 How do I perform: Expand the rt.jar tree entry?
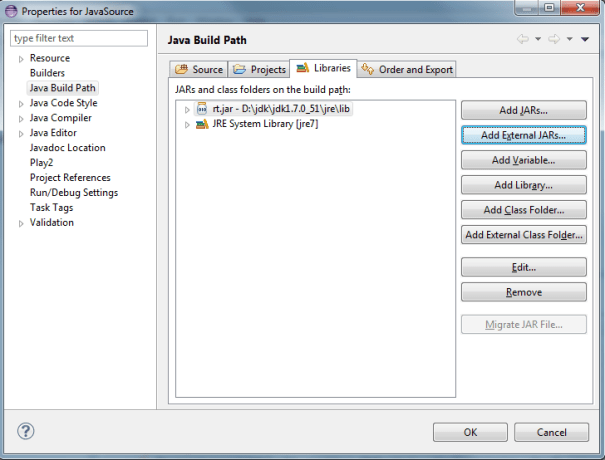click(187, 108)
